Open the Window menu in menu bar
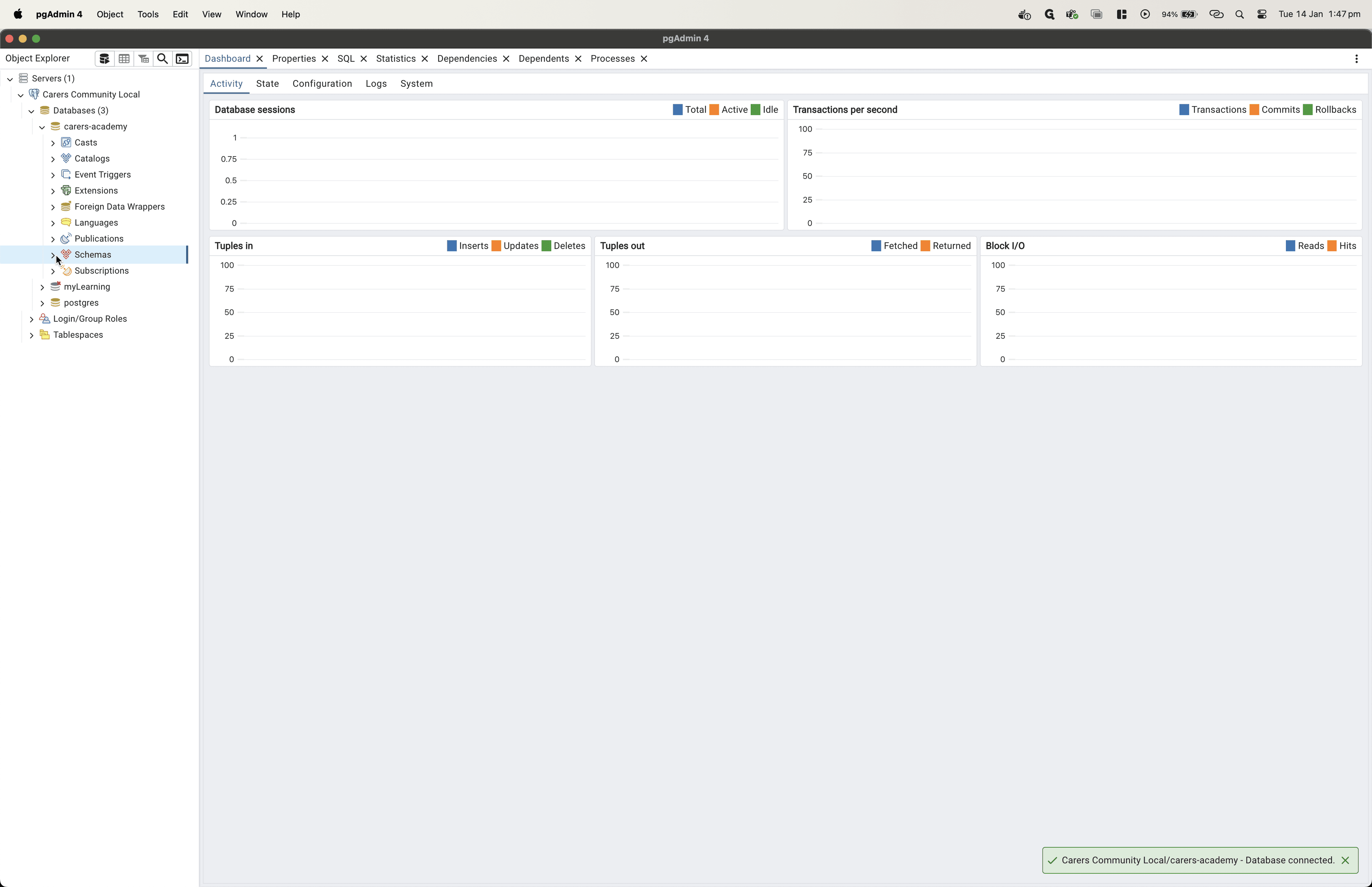This screenshot has width=1372, height=887. [x=252, y=14]
